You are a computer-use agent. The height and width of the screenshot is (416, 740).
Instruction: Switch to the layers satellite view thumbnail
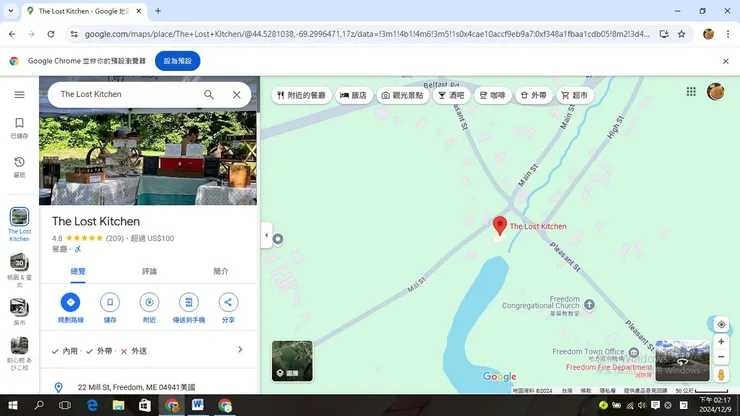point(292,361)
